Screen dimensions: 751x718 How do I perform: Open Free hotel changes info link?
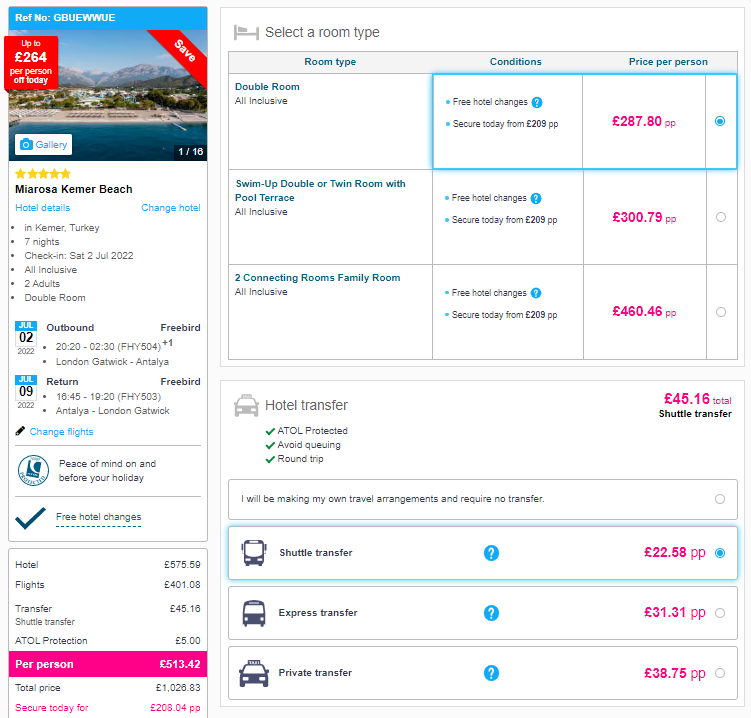[99, 517]
